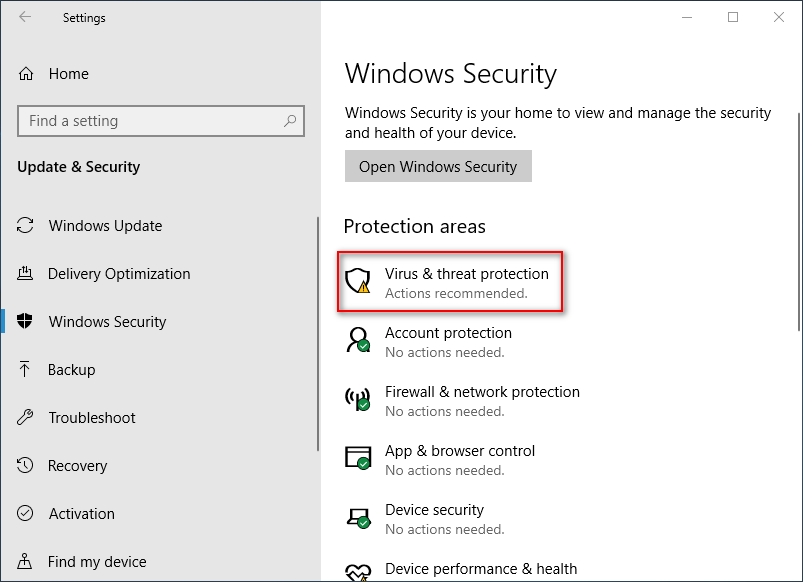
Task: Click the App & browser control icon
Action: [358, 458]
